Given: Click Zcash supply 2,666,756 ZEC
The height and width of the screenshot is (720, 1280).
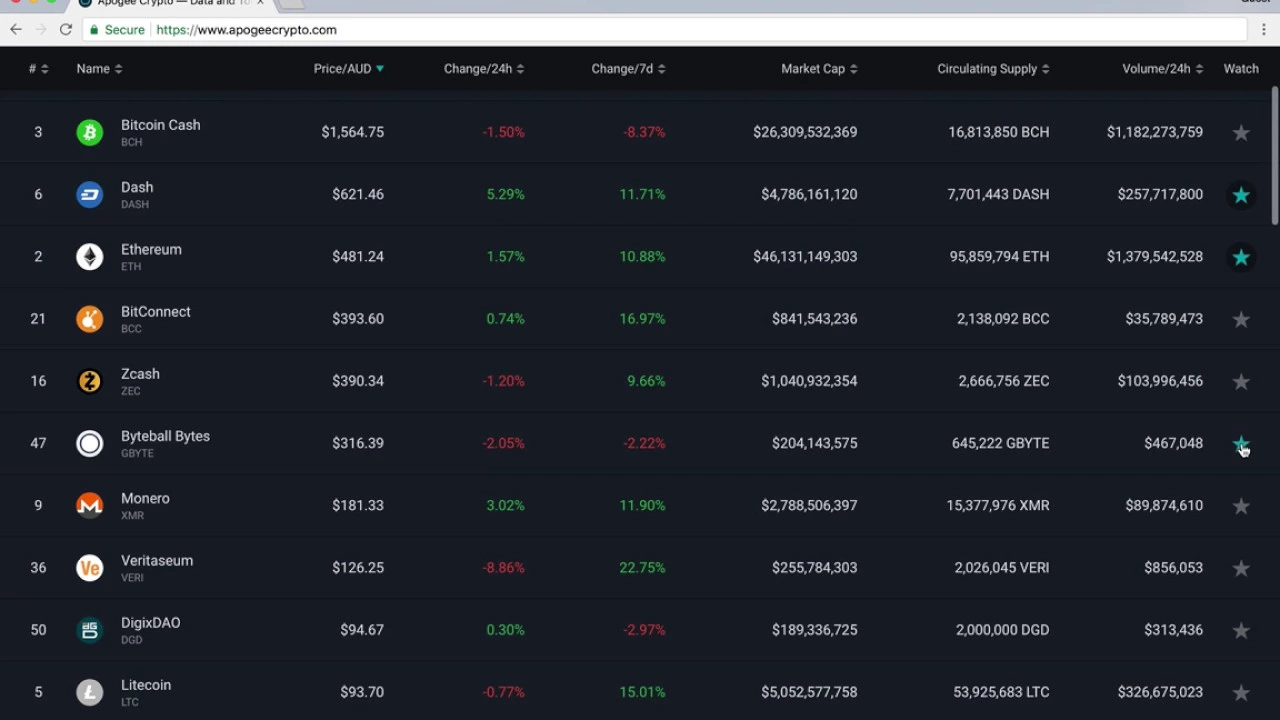Looking at the screenshot, I should pos(1003,381).
